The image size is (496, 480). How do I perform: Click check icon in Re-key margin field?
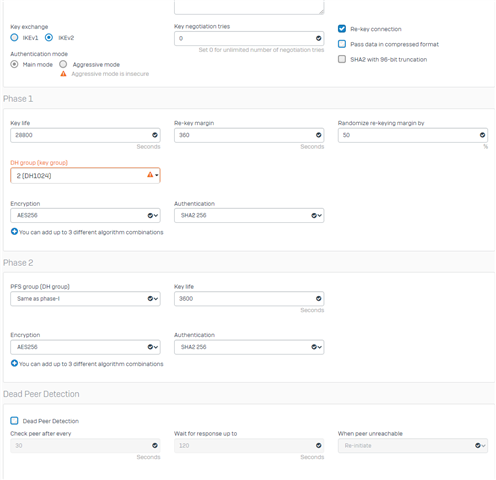319,135
